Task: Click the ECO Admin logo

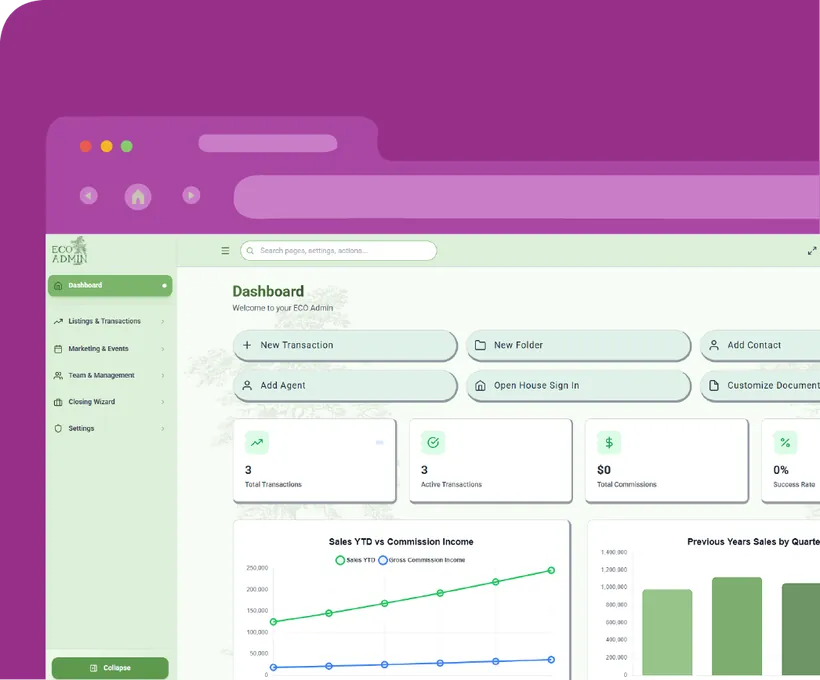Action: point(70,251)
